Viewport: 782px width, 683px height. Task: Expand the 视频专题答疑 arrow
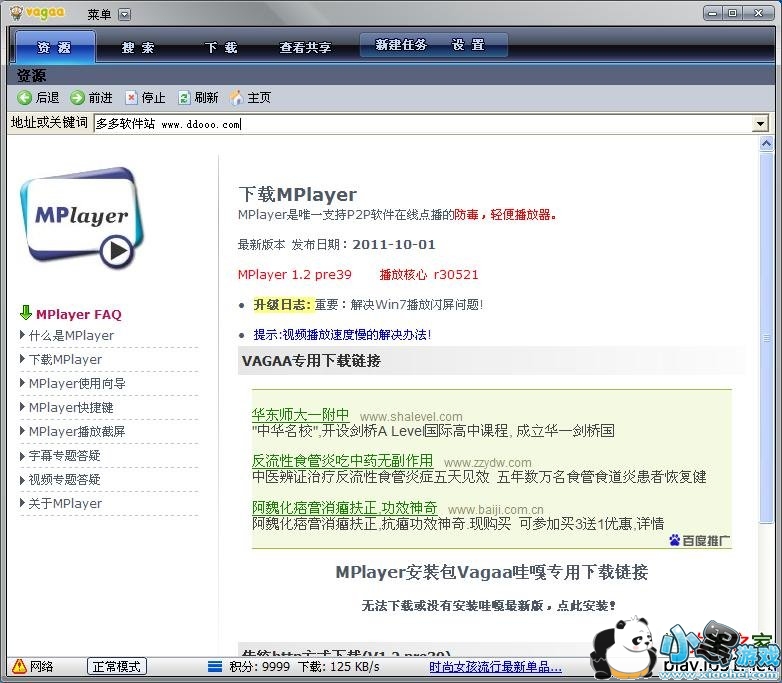coord(22,480)
